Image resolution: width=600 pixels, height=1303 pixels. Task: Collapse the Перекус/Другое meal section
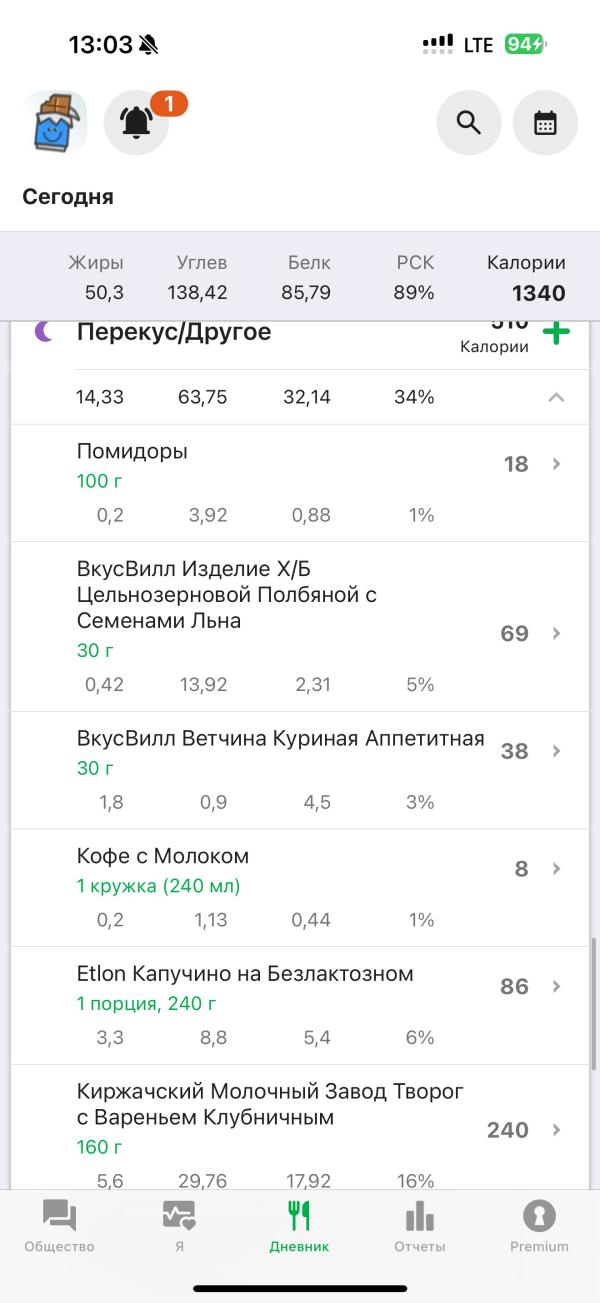click(x=556, y=397)
